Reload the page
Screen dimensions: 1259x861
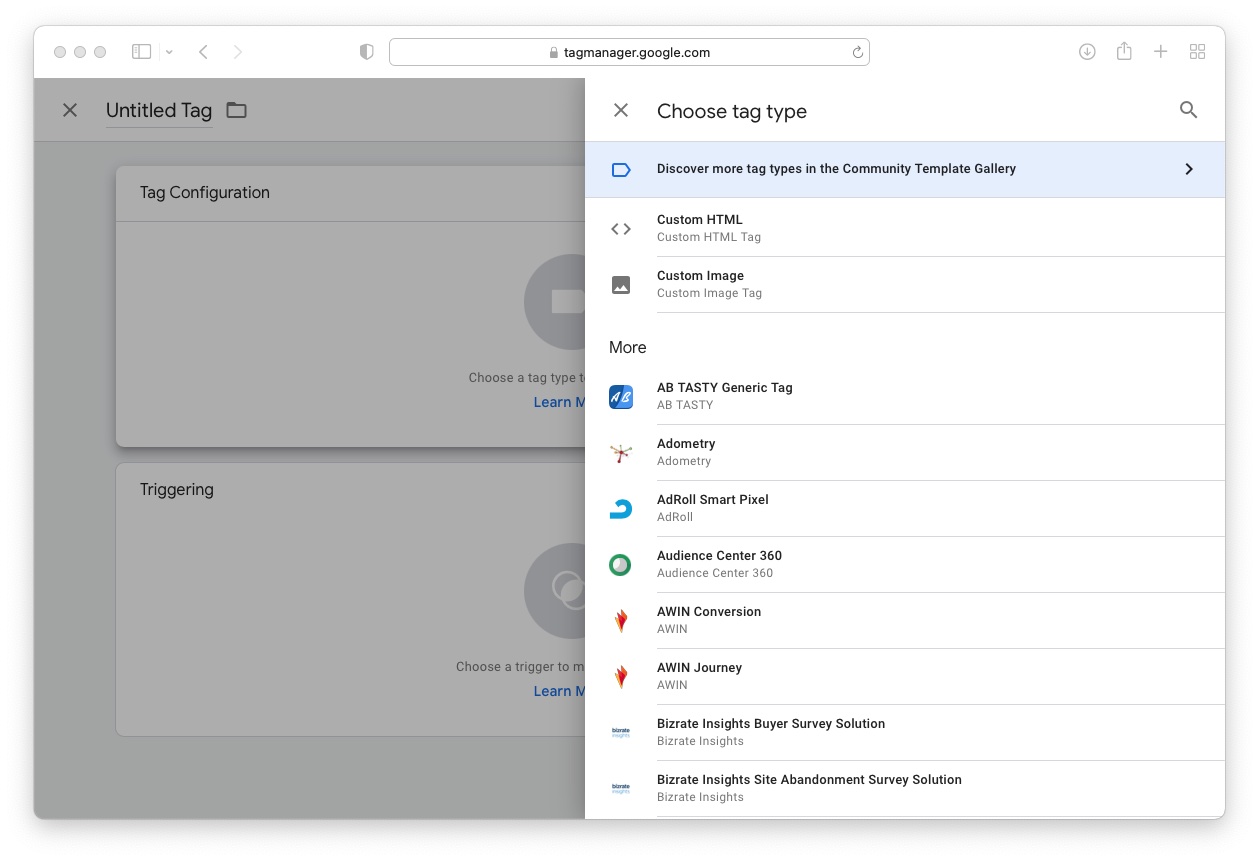[857, 52]
